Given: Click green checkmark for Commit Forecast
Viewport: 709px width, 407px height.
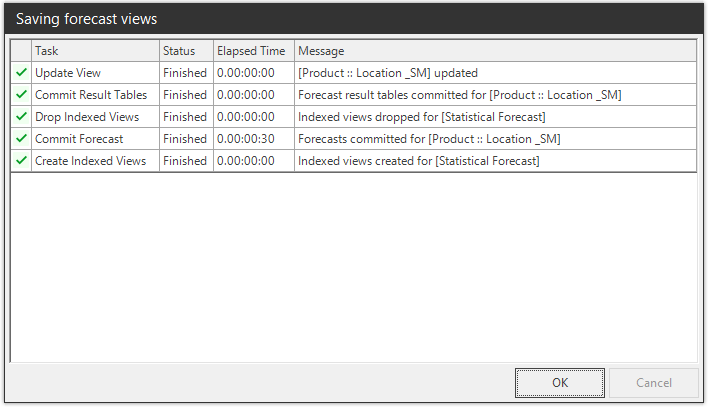Looking at the screenshot, I should tap(21, 138).
